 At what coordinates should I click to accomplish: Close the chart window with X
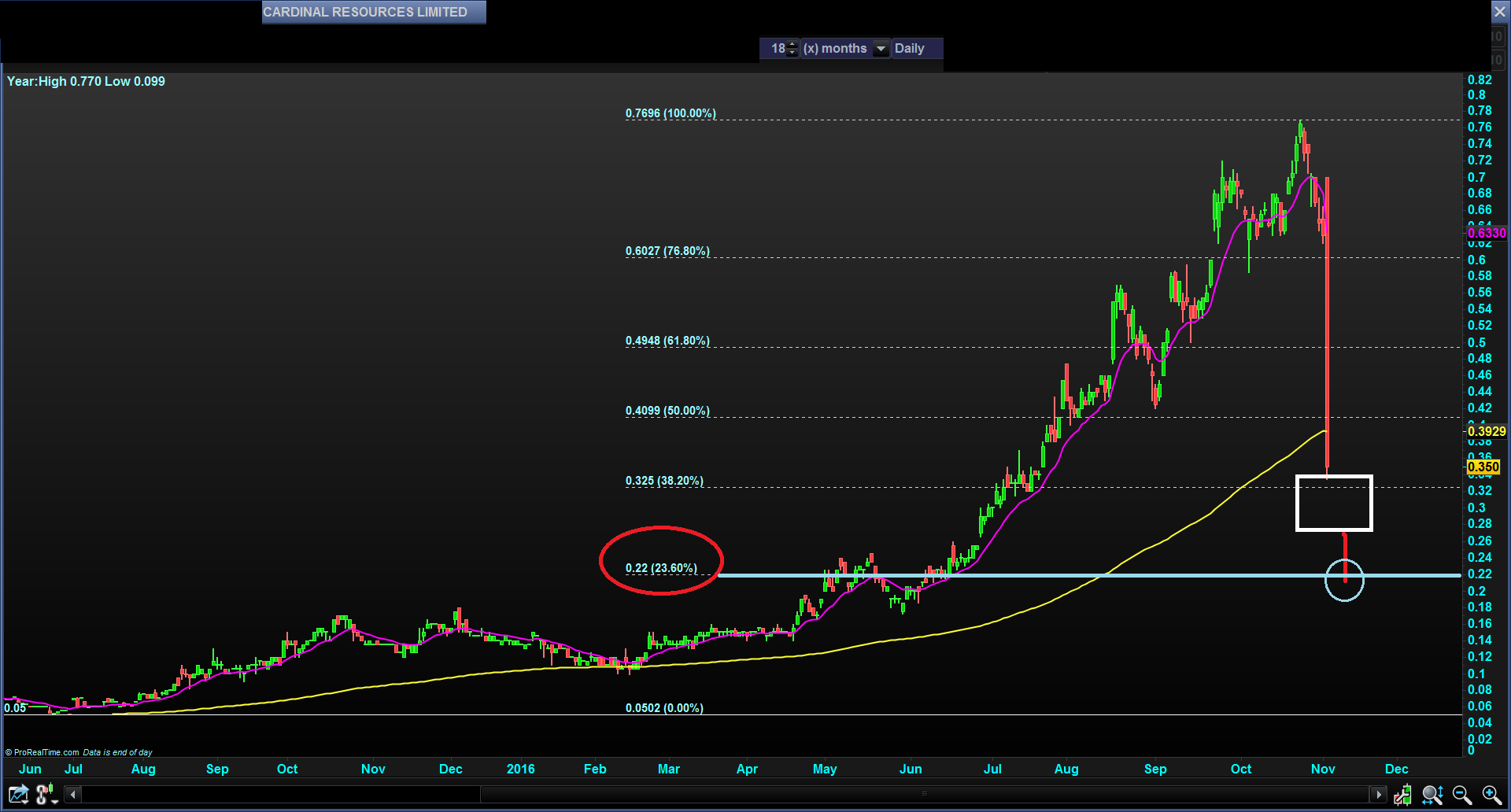tap(1500, 12)
